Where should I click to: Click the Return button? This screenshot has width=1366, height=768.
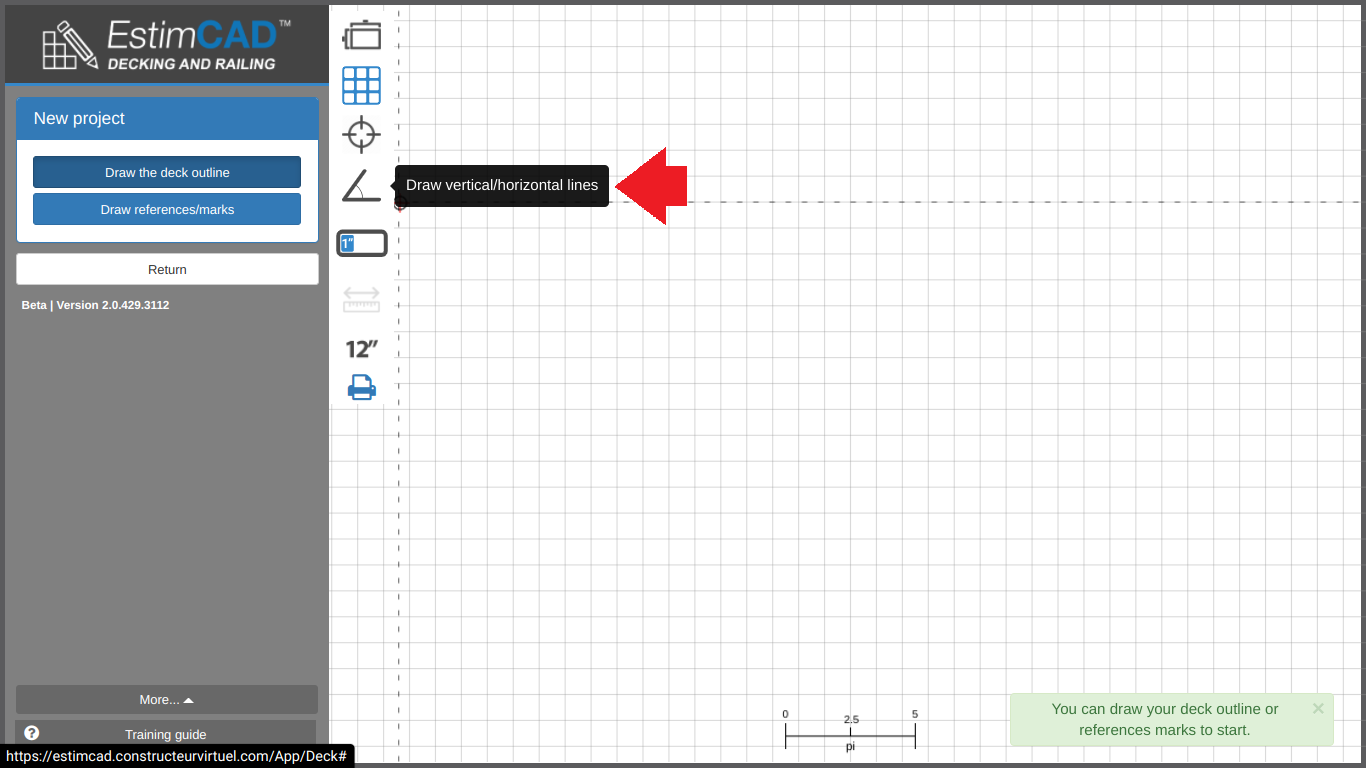click(x=167, y=269)
